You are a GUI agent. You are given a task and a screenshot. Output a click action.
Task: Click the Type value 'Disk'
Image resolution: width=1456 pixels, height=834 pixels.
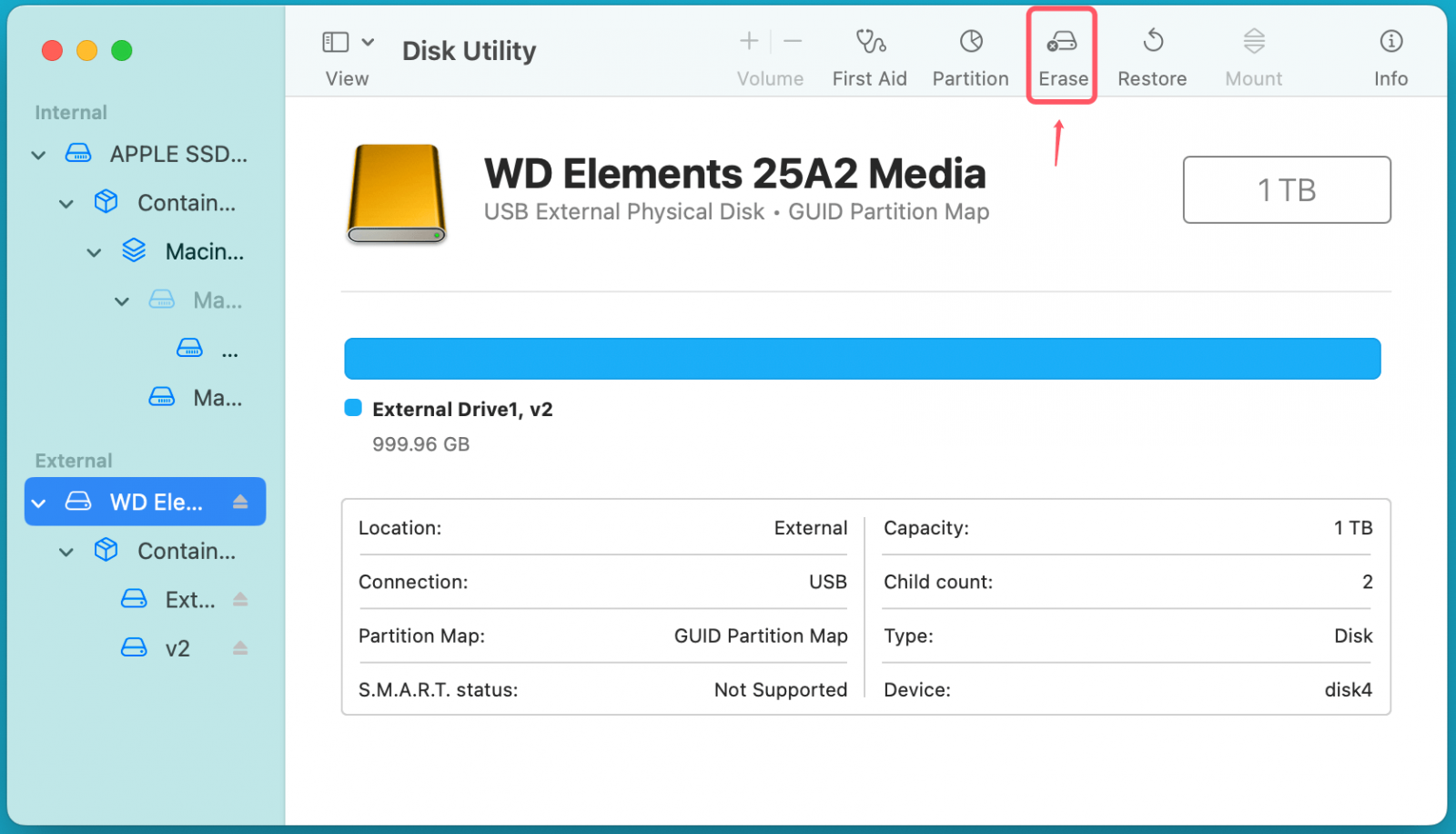point(1353,636)
